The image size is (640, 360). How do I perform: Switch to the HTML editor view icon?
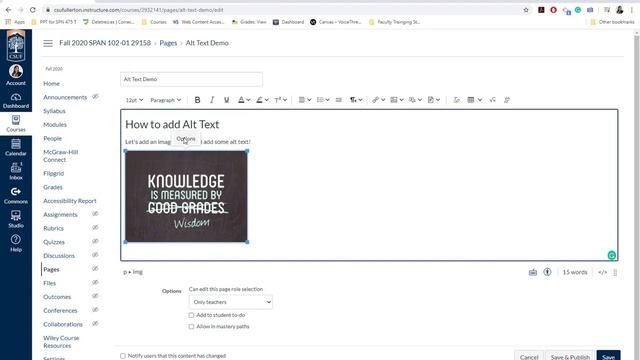[602, 272]
